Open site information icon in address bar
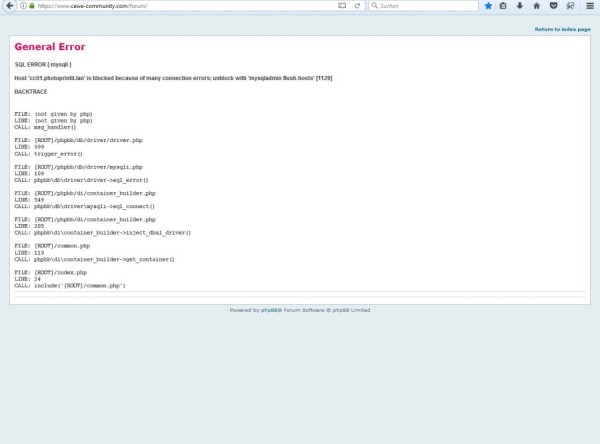Image resolution: width=600 pixels, height=444 pixels. [x=23, y=6]
